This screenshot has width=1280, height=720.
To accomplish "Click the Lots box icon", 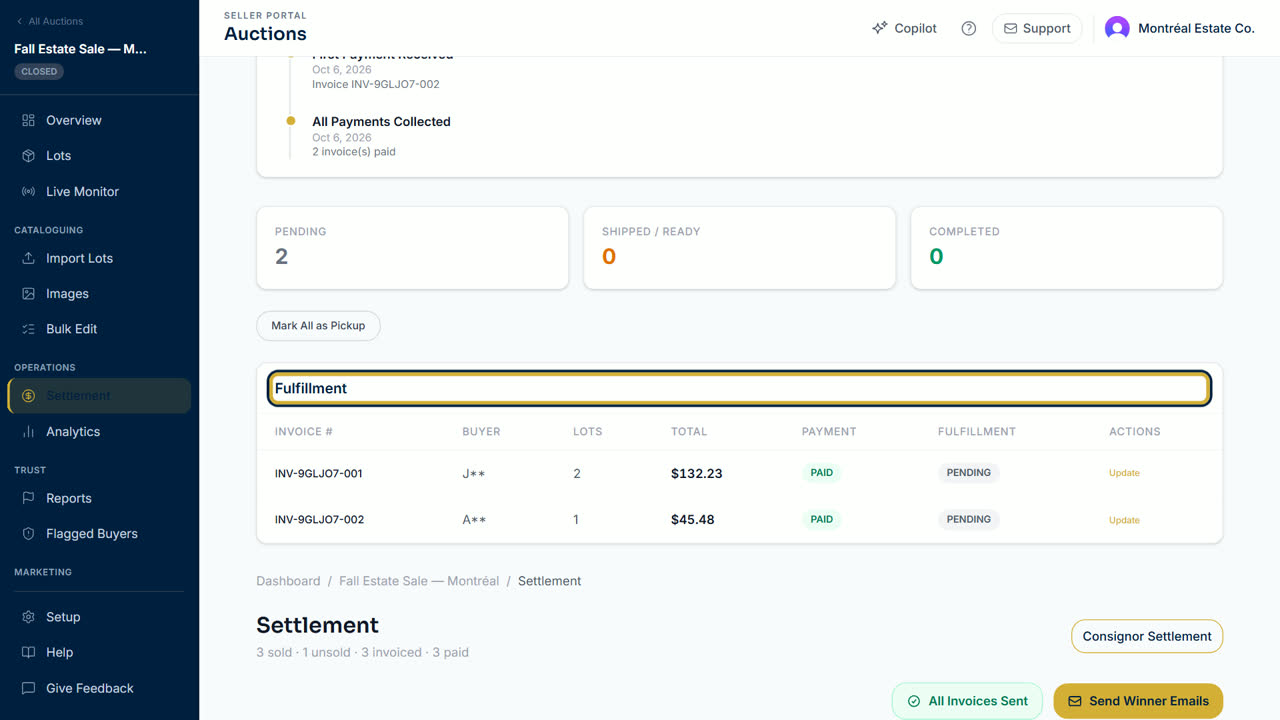I will tap(28, 156).
